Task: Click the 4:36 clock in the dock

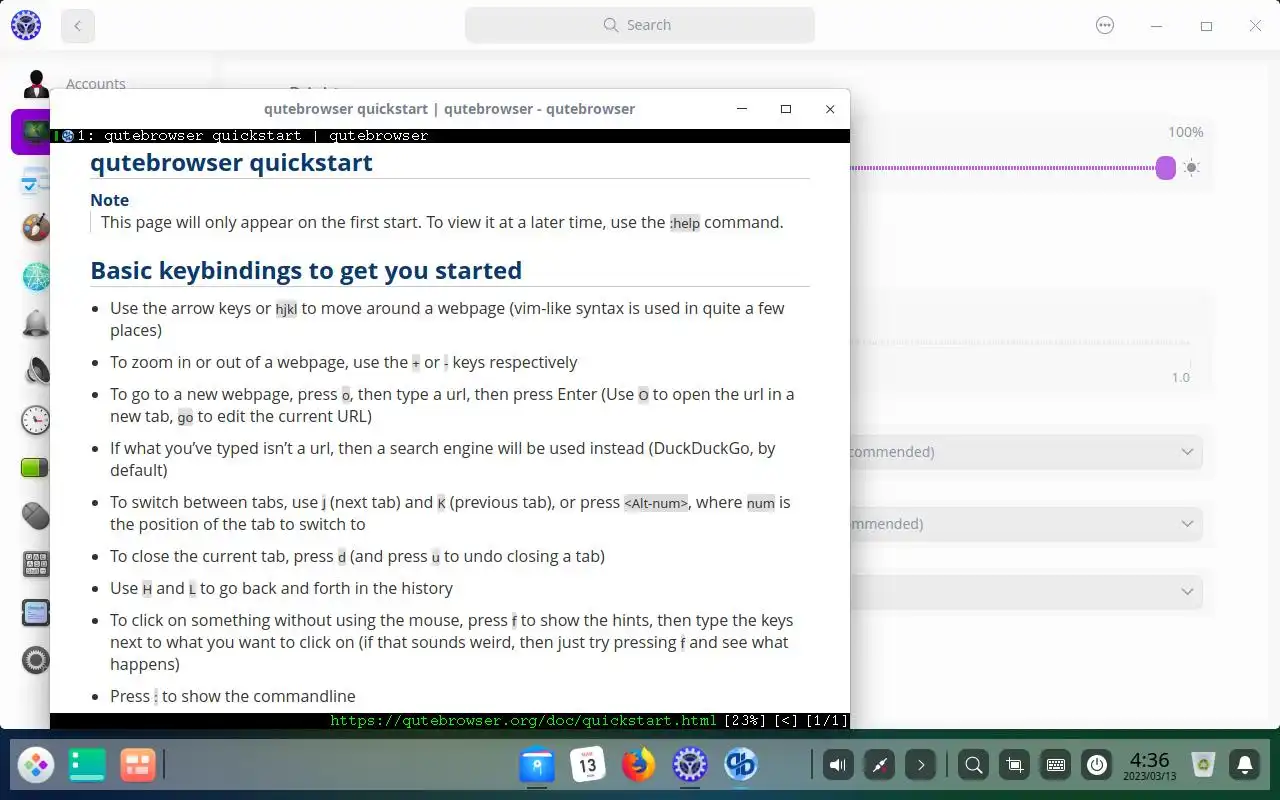Action: [1149, 766]
